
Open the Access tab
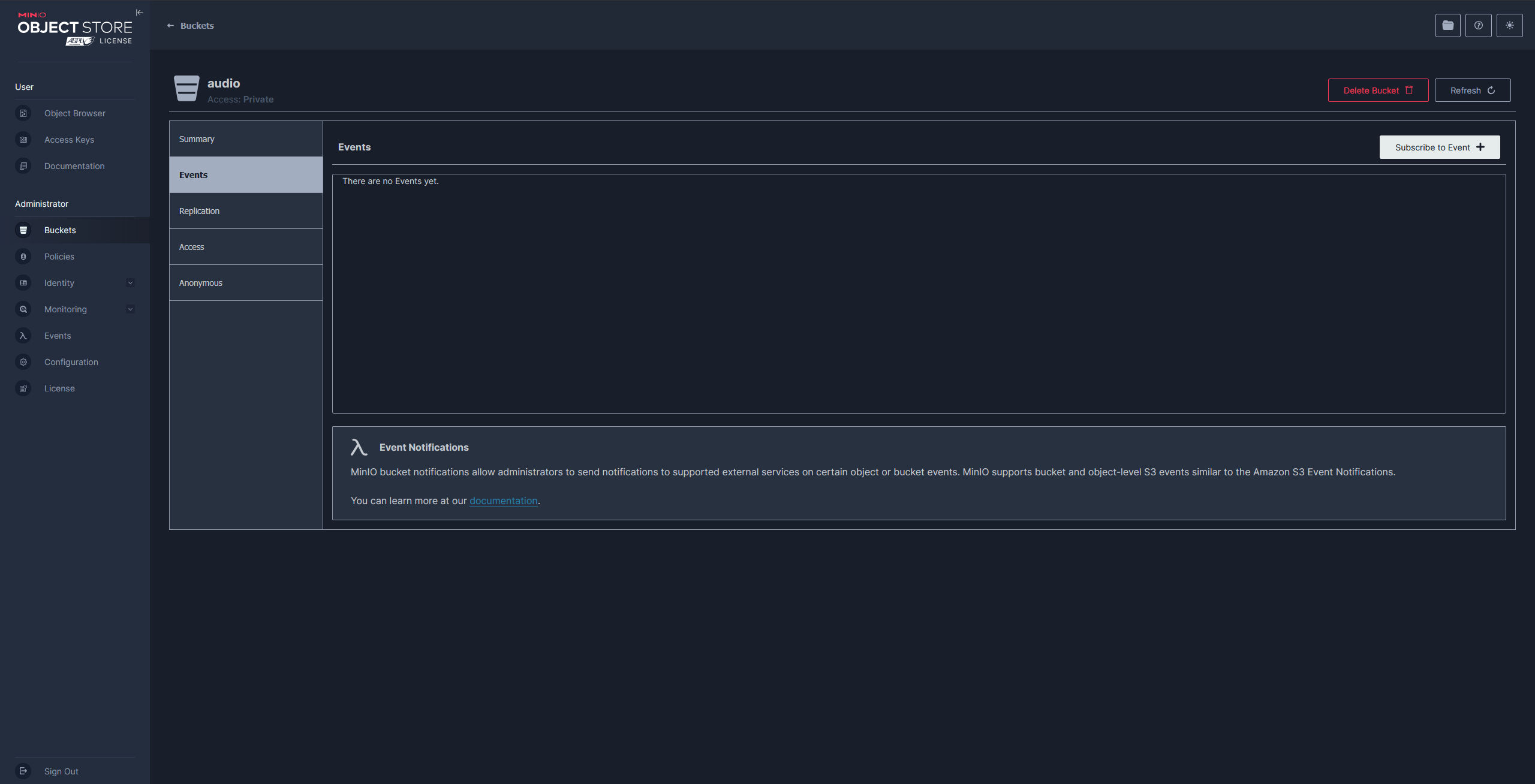pyautogui.click(x=246, y=247)
